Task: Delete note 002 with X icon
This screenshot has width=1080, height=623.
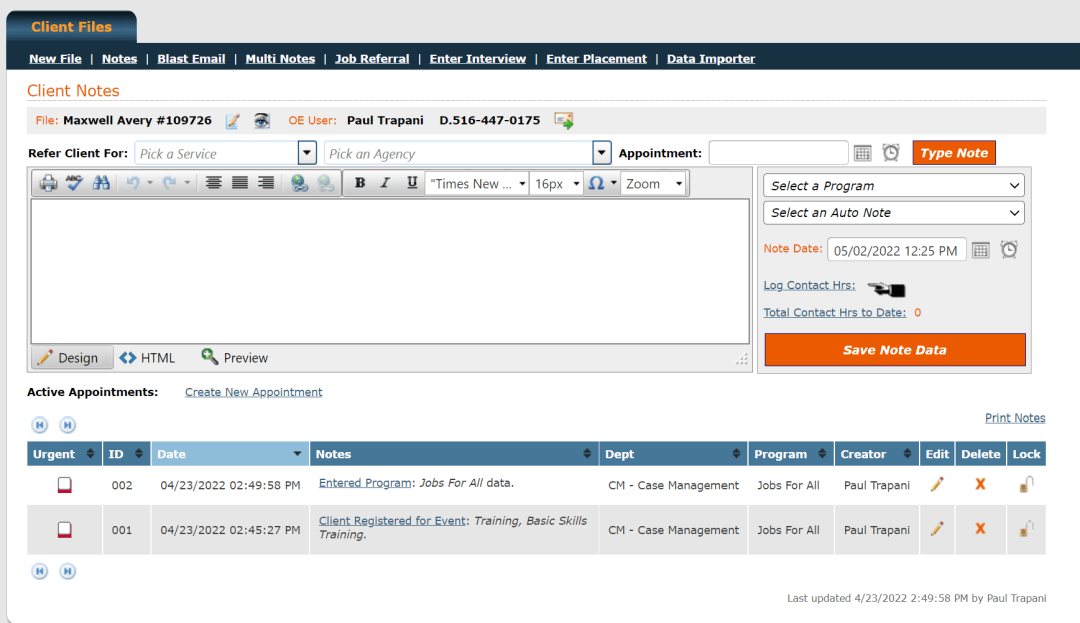Action: tap(980, 485)
